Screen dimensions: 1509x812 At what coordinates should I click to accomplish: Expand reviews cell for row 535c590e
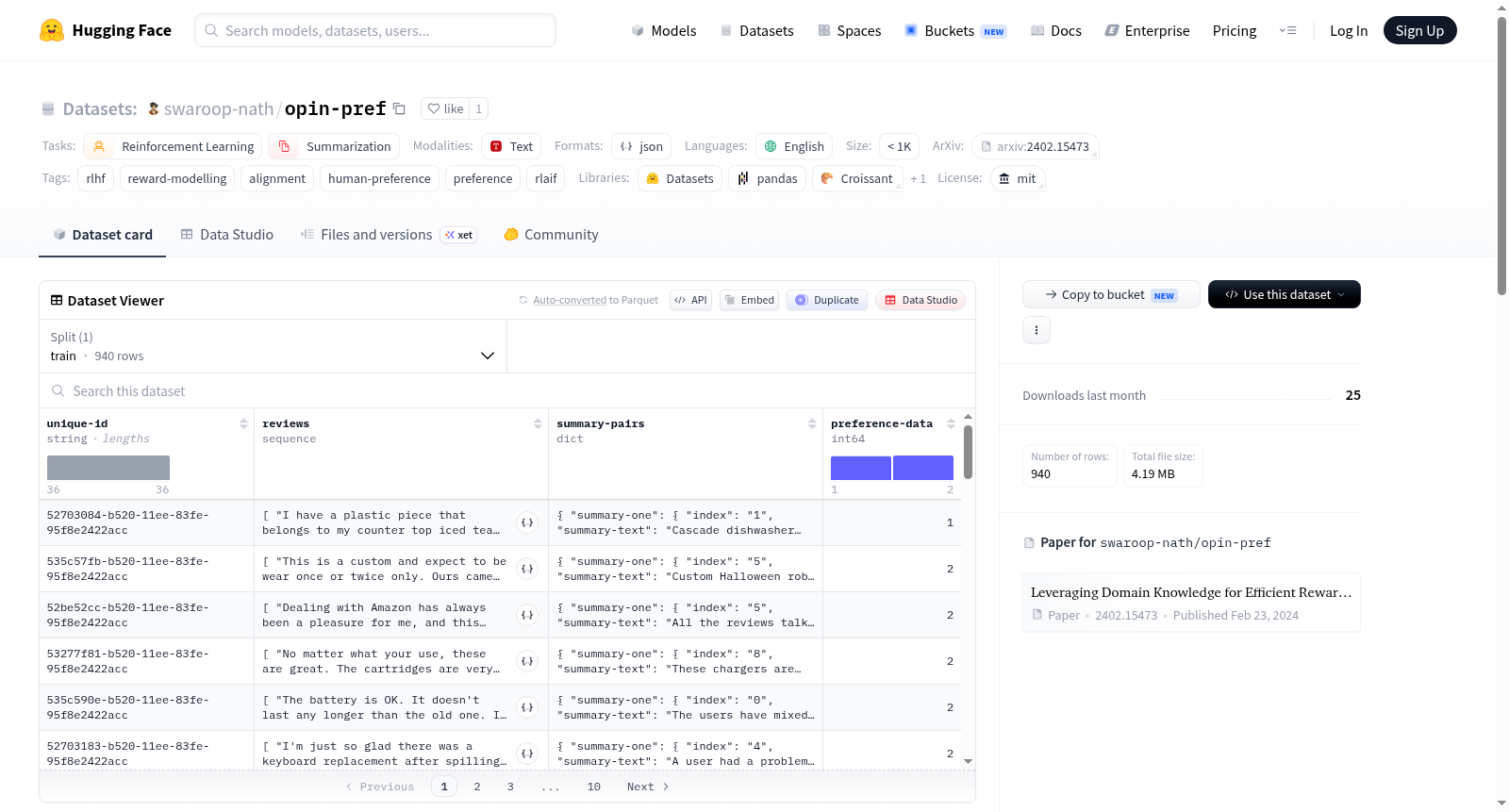coord(527,707)
